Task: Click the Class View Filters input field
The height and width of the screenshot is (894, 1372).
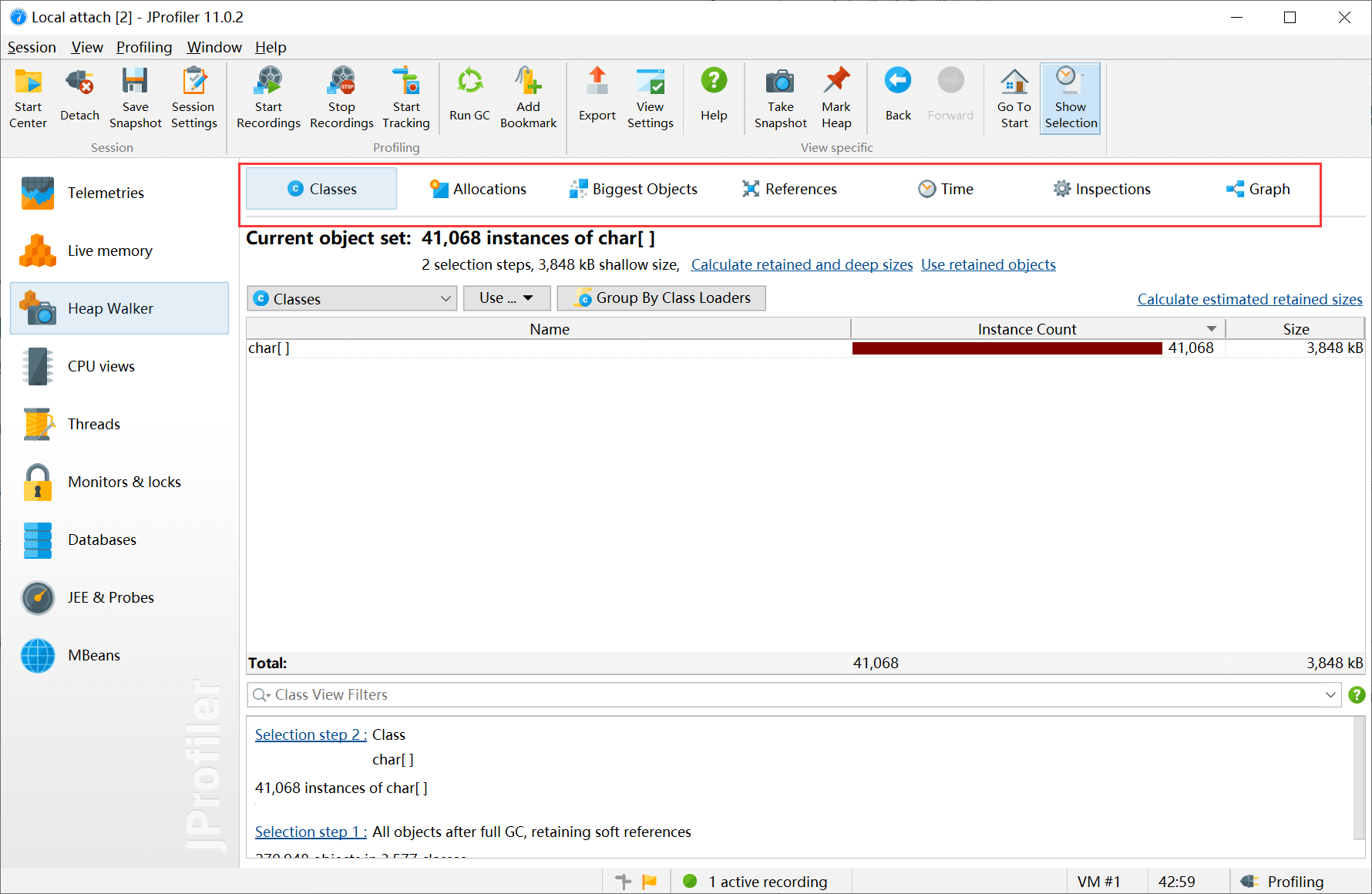Action: (795, 694)
